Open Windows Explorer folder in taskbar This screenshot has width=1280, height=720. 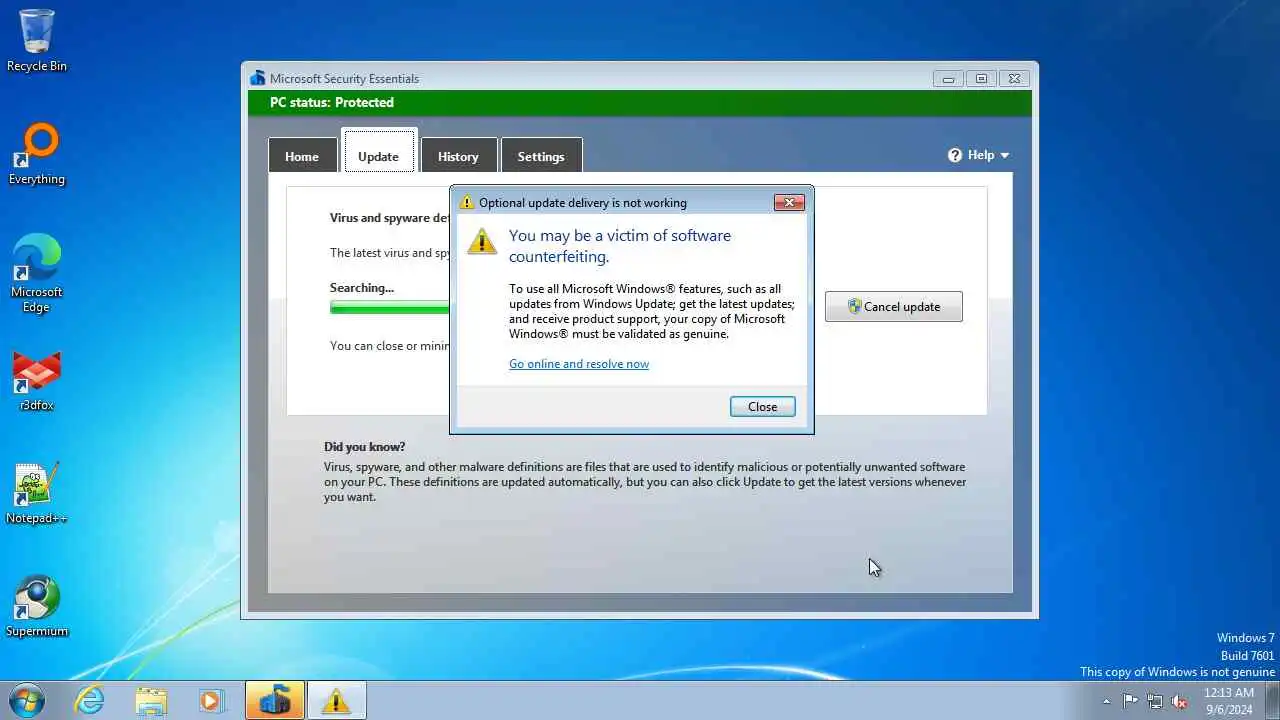[151, 701]
